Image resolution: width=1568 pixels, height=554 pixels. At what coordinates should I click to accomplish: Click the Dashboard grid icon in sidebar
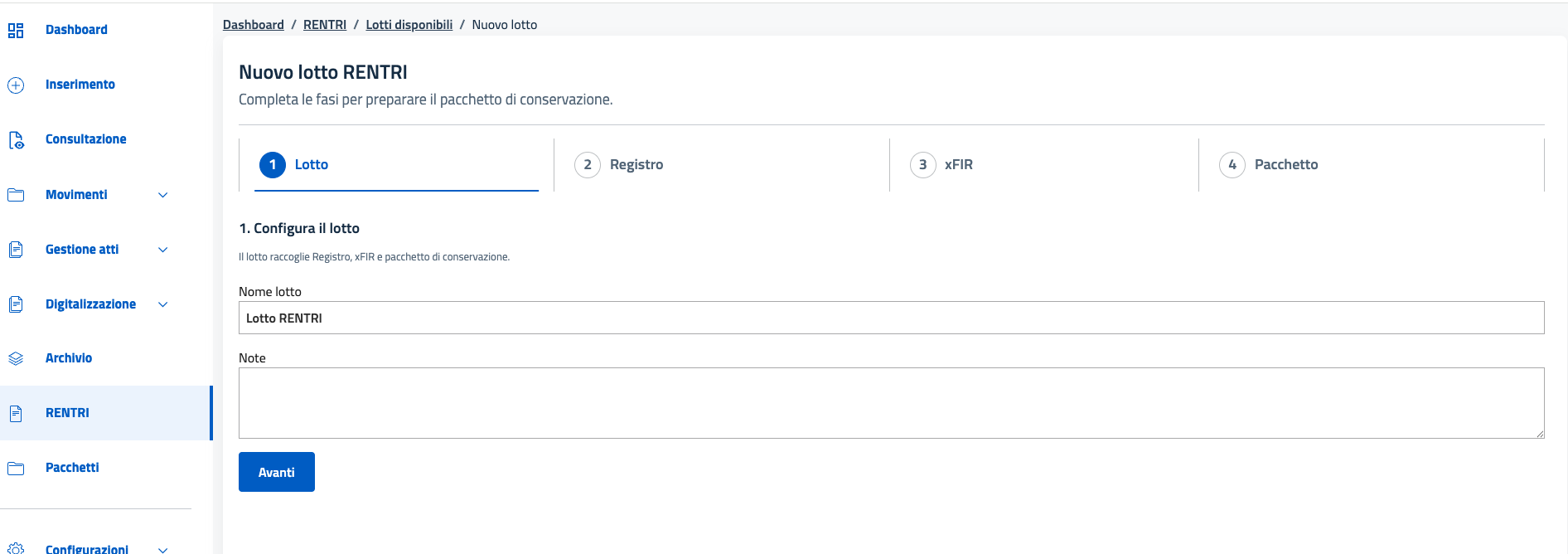(16, 31)
